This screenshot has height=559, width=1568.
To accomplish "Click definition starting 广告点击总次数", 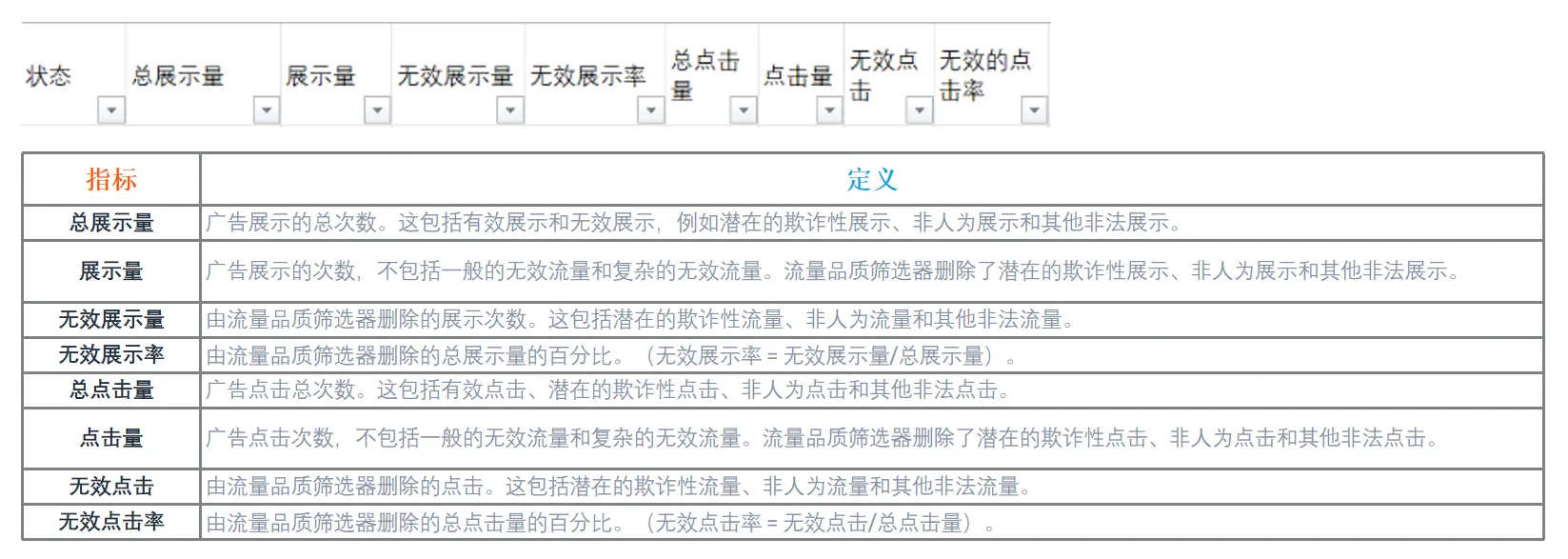I will (608, 389).
